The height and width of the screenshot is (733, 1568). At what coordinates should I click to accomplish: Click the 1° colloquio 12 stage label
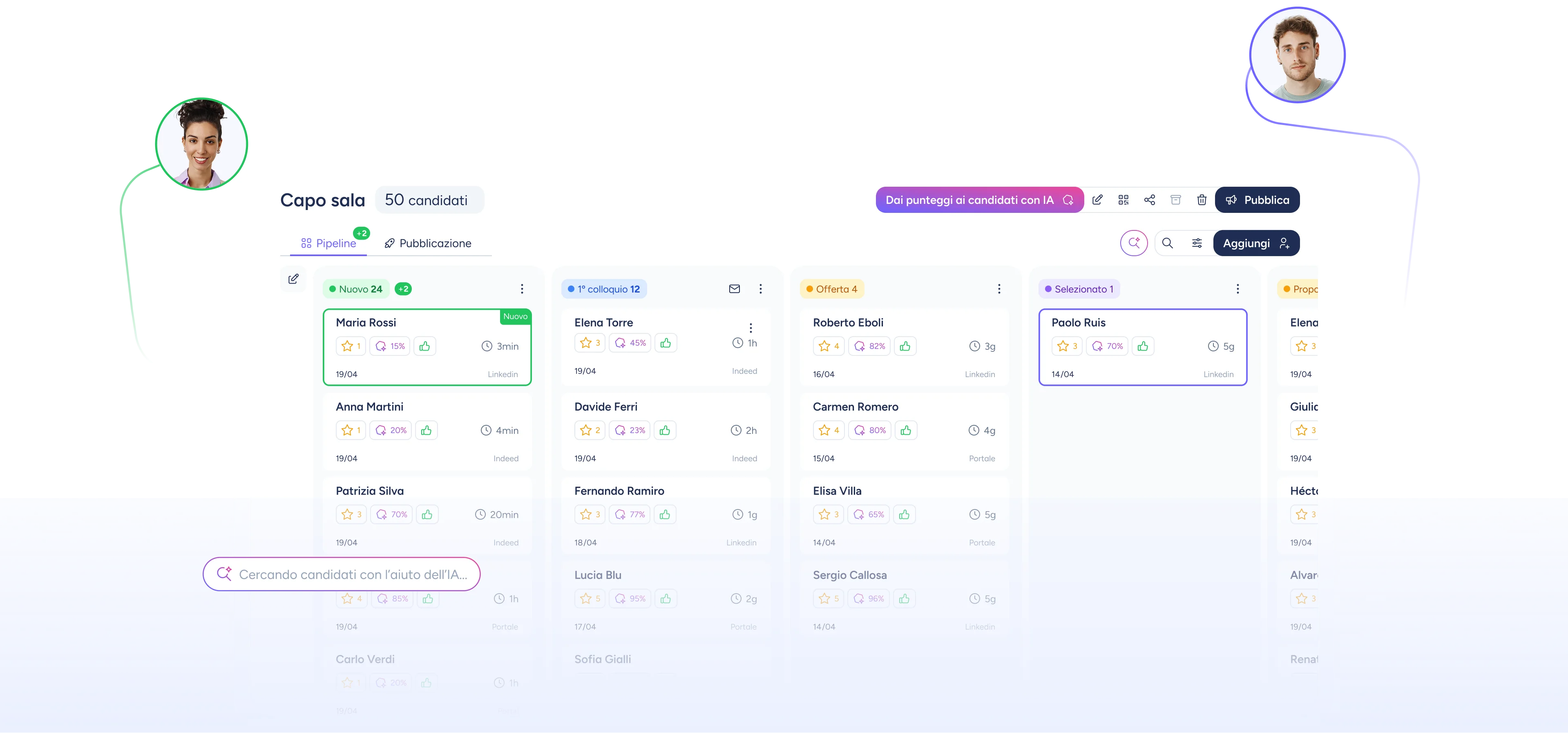pyautogui.click(x=604, y=288)
